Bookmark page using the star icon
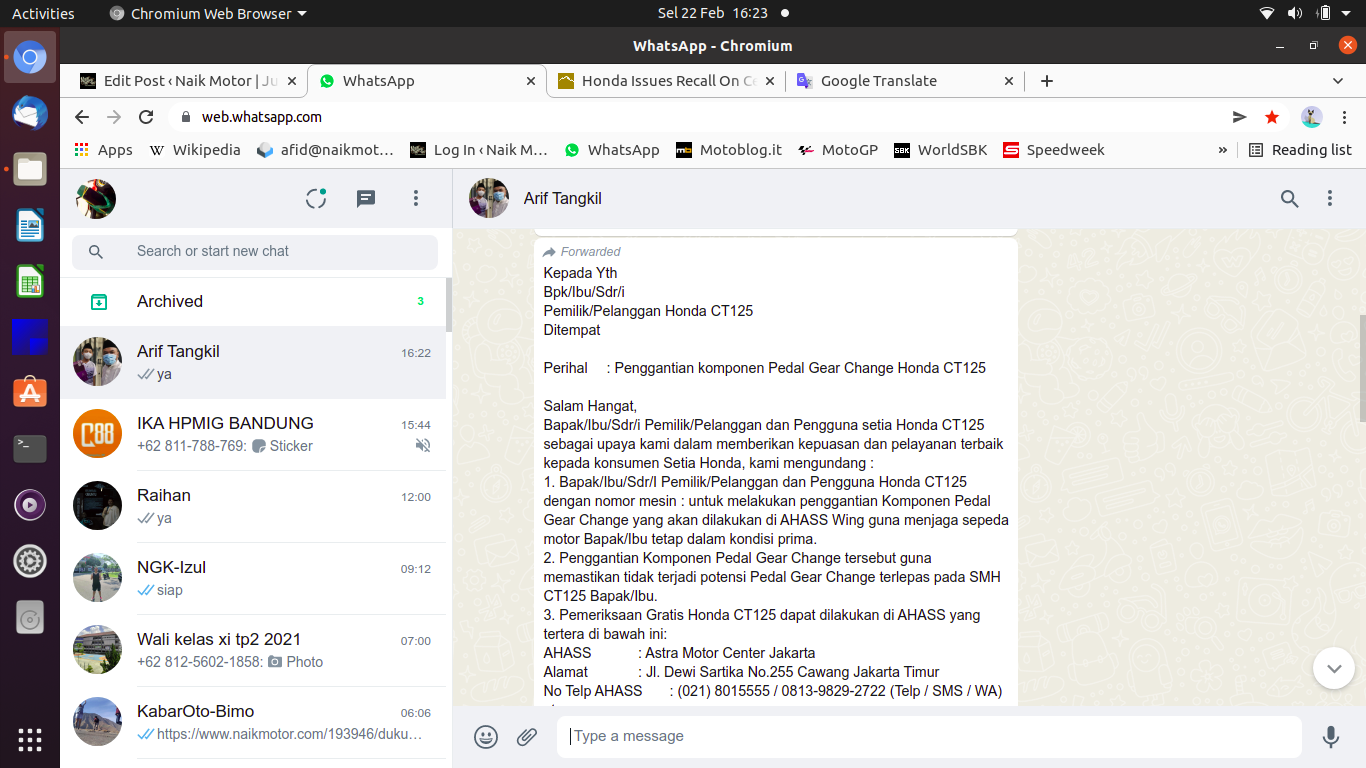This screenshot has height=768, width=1366. (1272, 117)
